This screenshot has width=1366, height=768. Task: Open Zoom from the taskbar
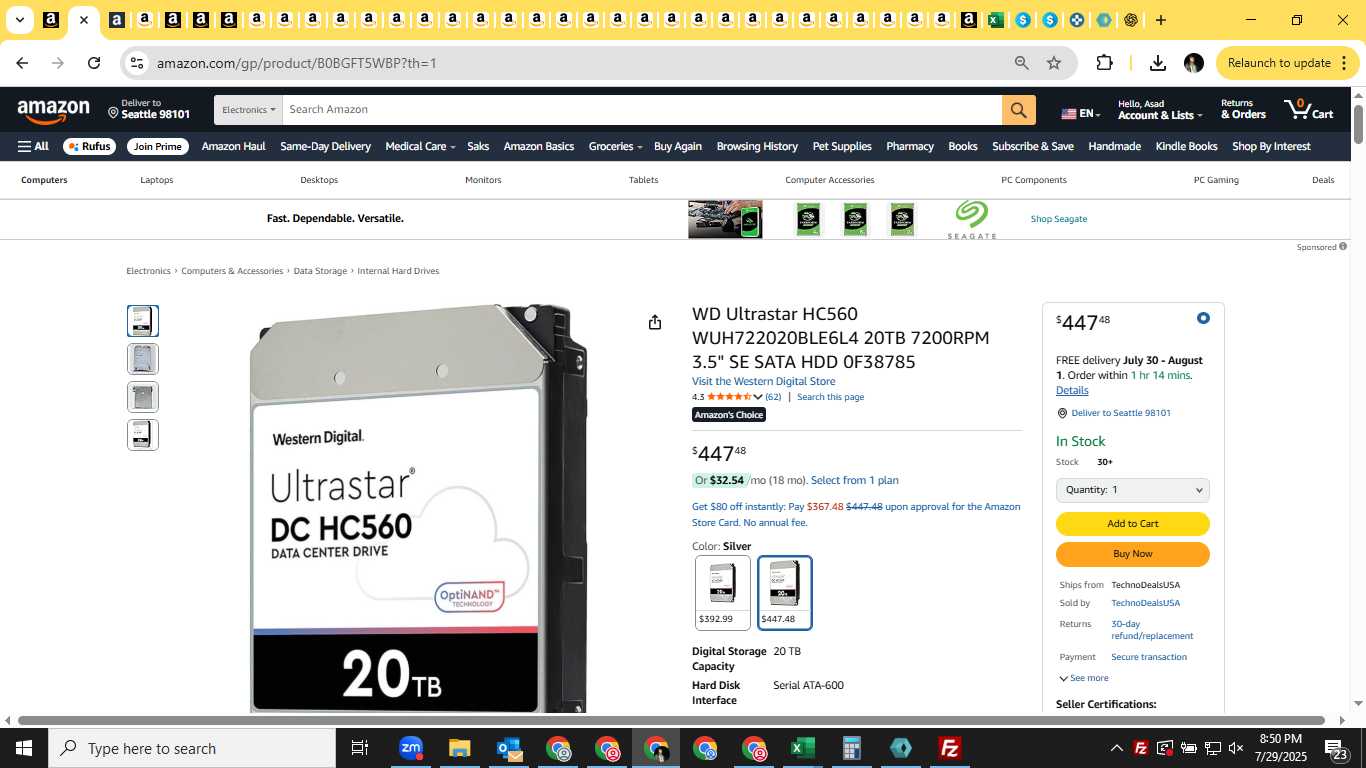(411, 748)
